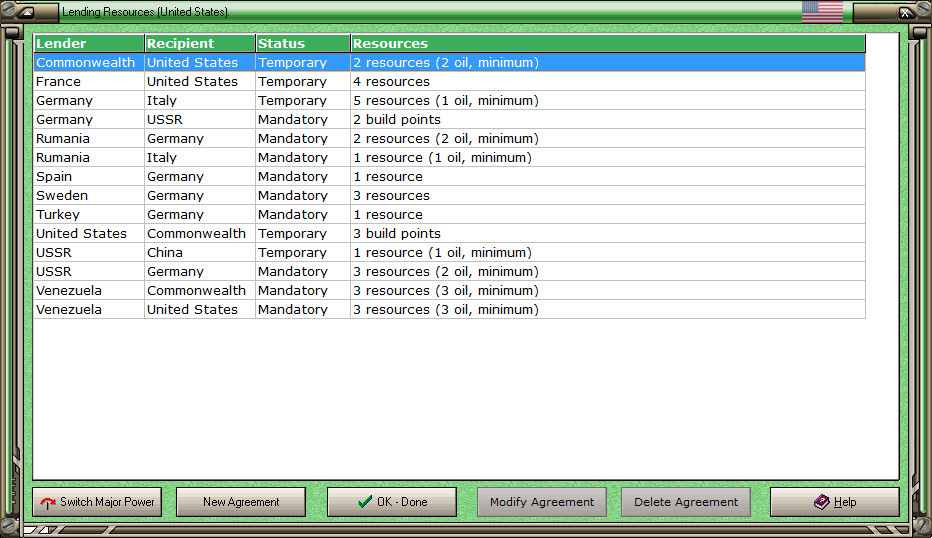The height and width of the screenshot is (538, 932).
Task: Create a New Agreement
Action: pos(241,502)
